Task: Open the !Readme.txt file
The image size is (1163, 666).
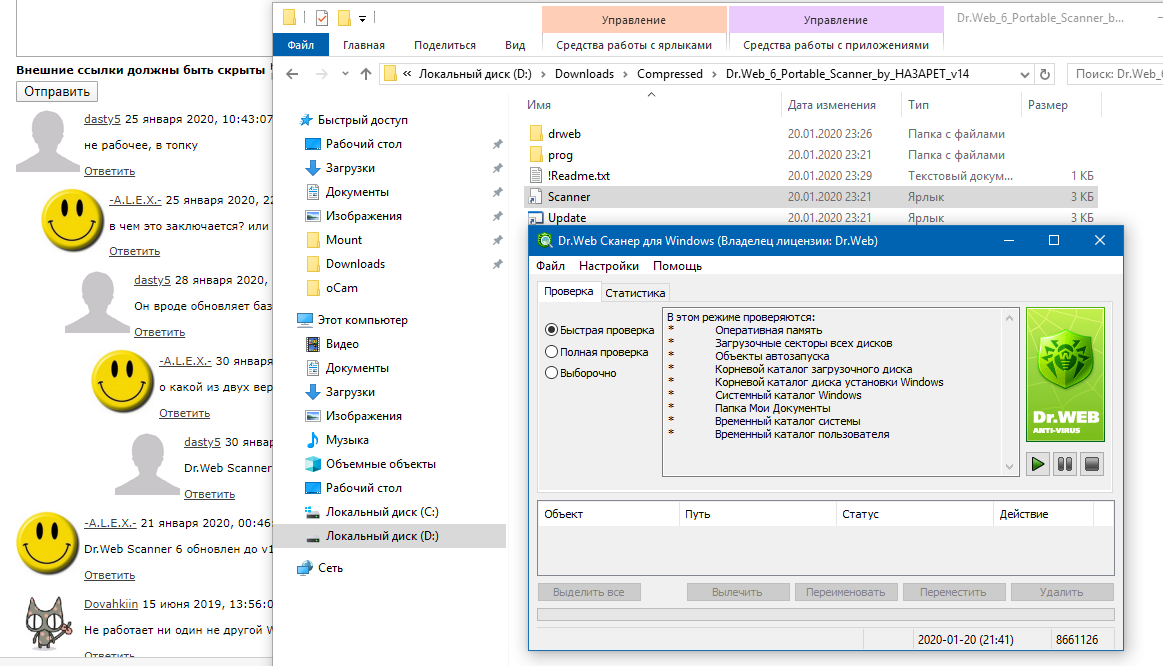Action: (x=578, y=176)
